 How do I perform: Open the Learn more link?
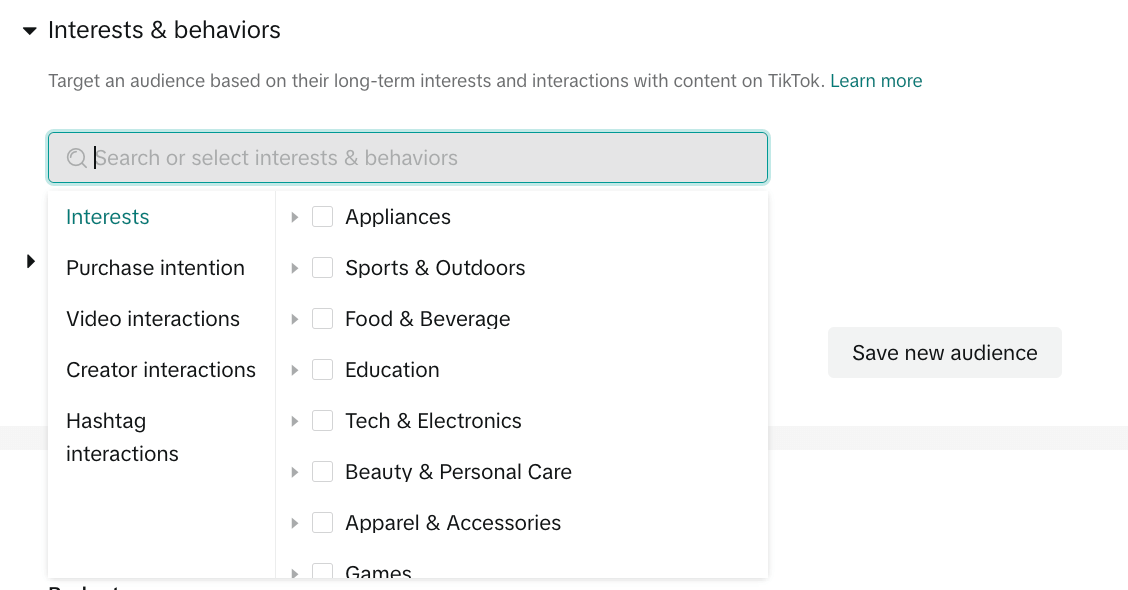tap(876, 81)
